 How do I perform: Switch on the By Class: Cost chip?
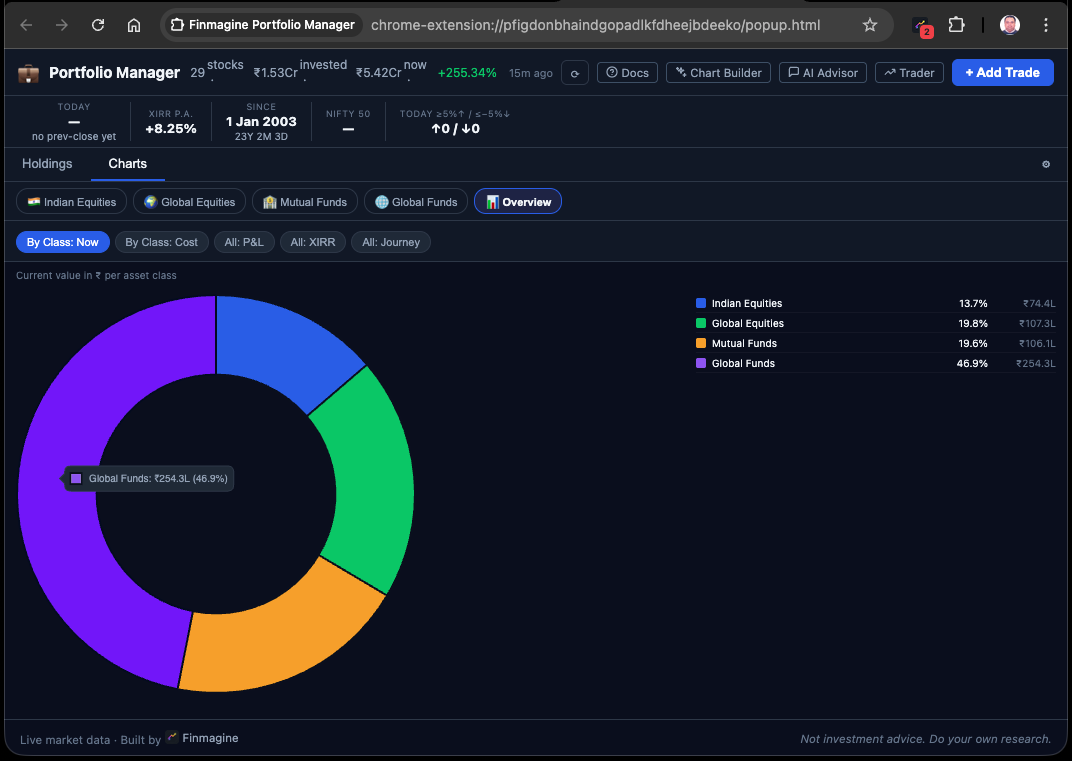tap(161, 241)
